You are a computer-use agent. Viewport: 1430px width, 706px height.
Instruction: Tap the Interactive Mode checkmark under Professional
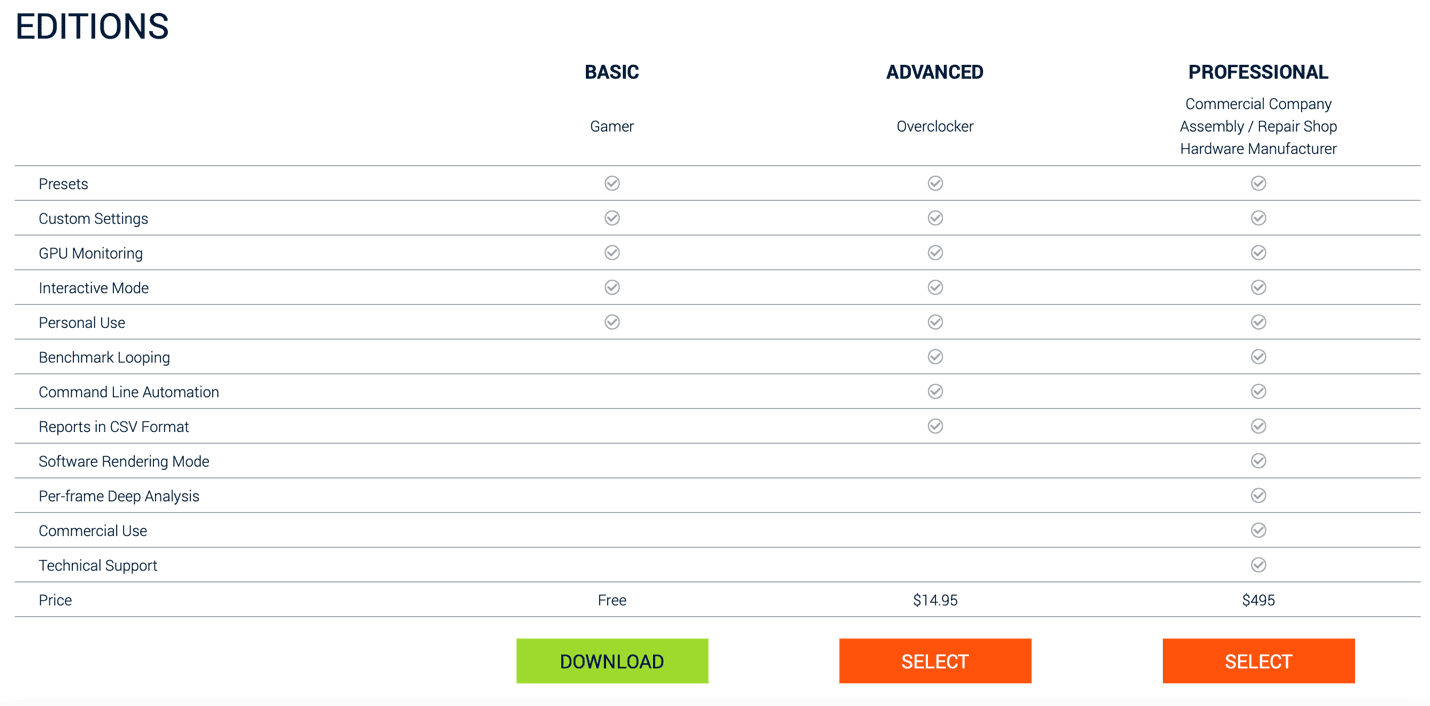click(x=1258, y=287)
